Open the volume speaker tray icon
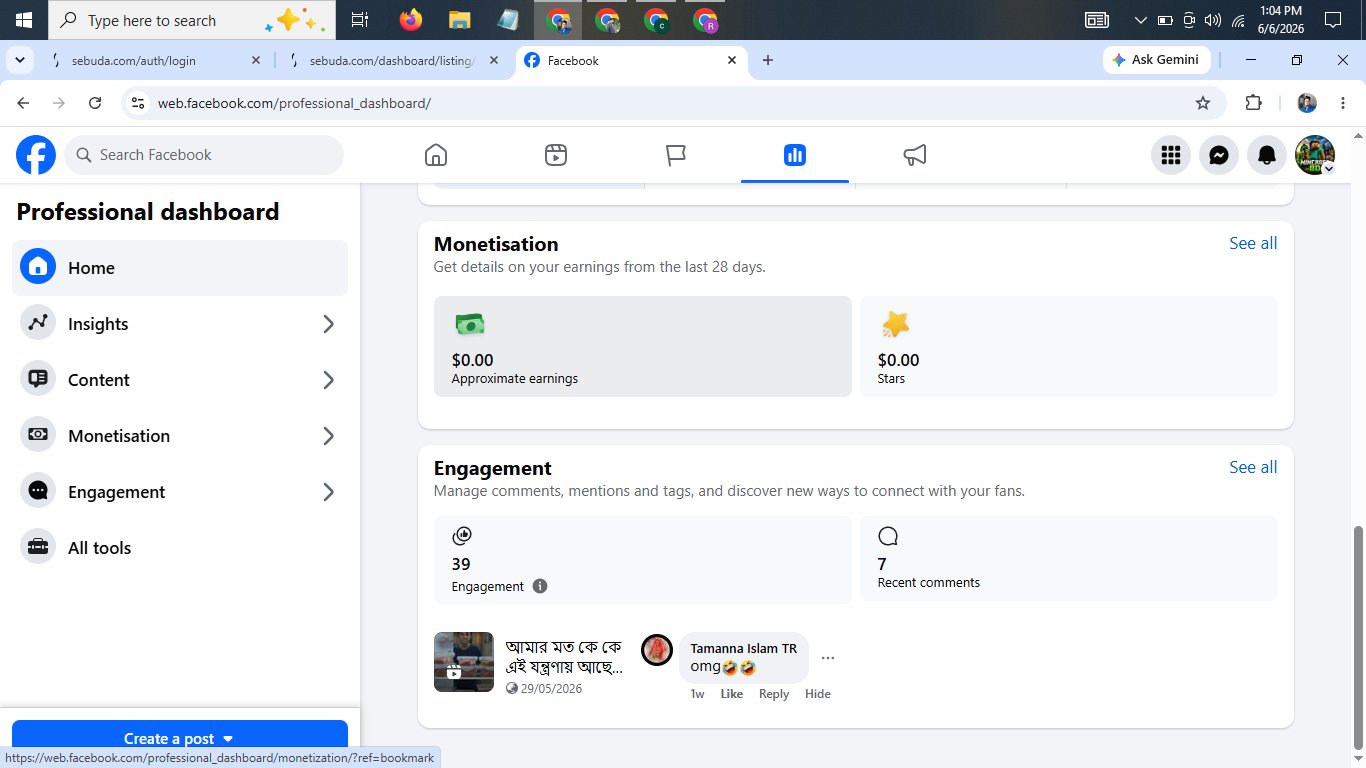The height and width of the screenshot is (768, 1366). click(x=1213, y=20)
